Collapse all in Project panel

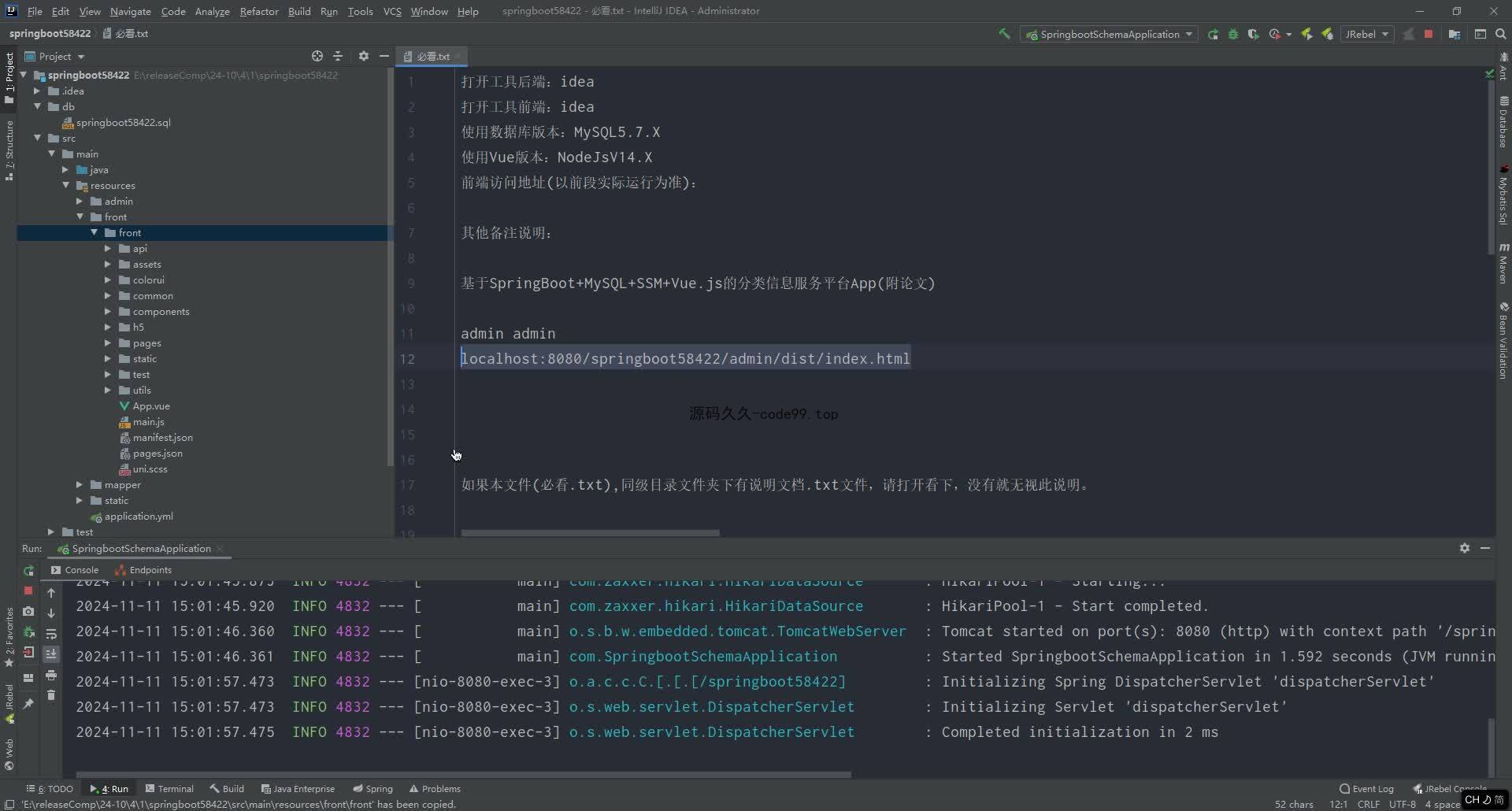click(338, 56)
